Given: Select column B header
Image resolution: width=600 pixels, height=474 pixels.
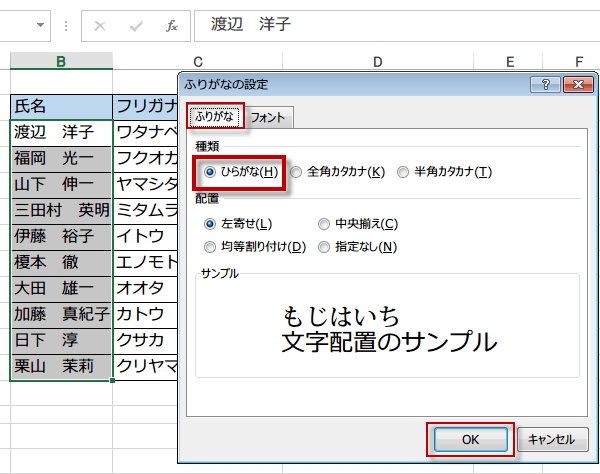Looking at the screenshot, I should (61, 62).
